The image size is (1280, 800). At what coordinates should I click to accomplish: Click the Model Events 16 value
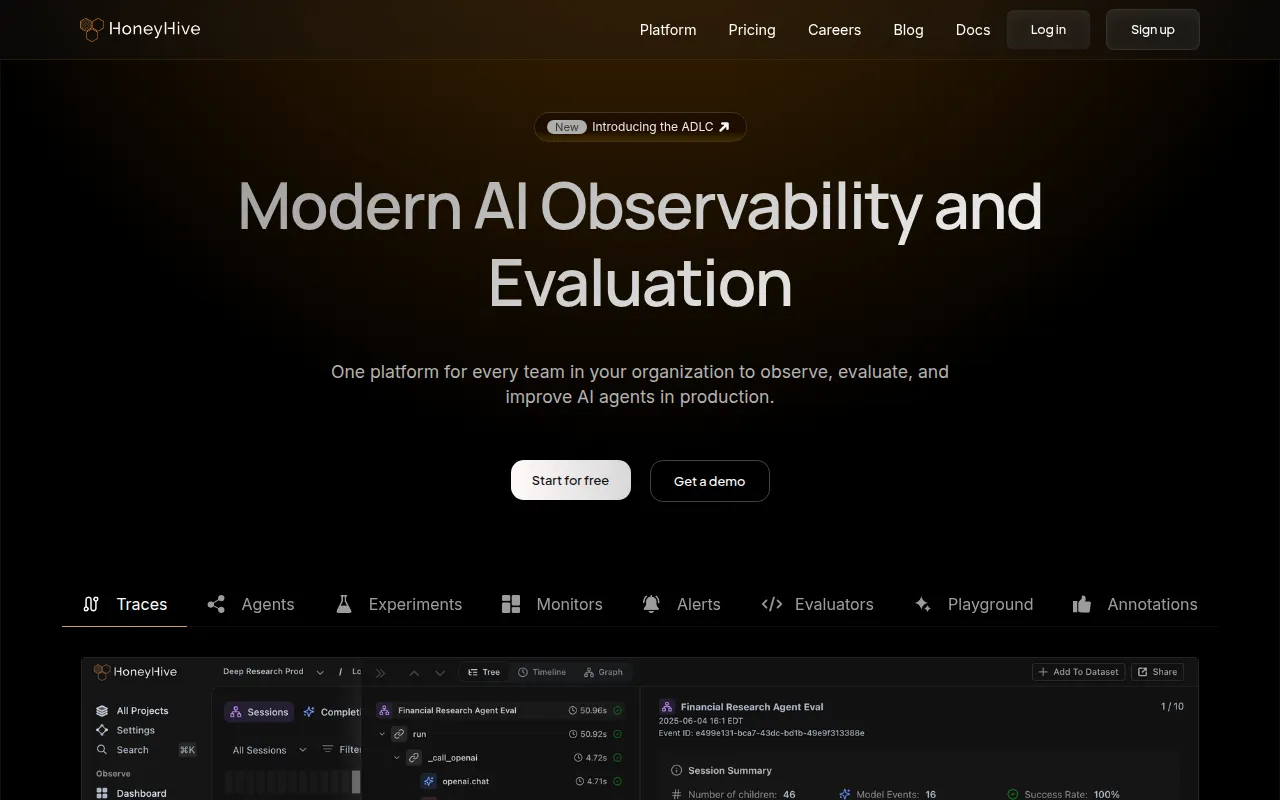931,794
